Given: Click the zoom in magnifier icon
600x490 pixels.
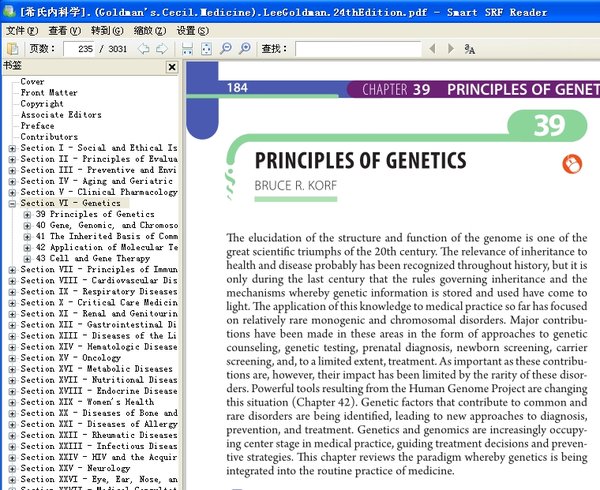Looking at the screenshot, I should pyautogui.click(x=245, y=49).
